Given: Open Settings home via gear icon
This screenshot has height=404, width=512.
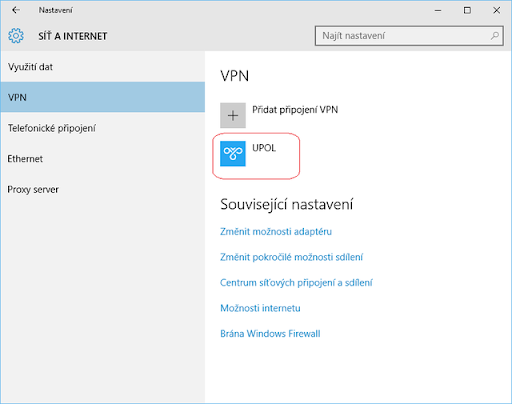Looking at the screenshot, I should pyautogui.click(x=16, y=36).
